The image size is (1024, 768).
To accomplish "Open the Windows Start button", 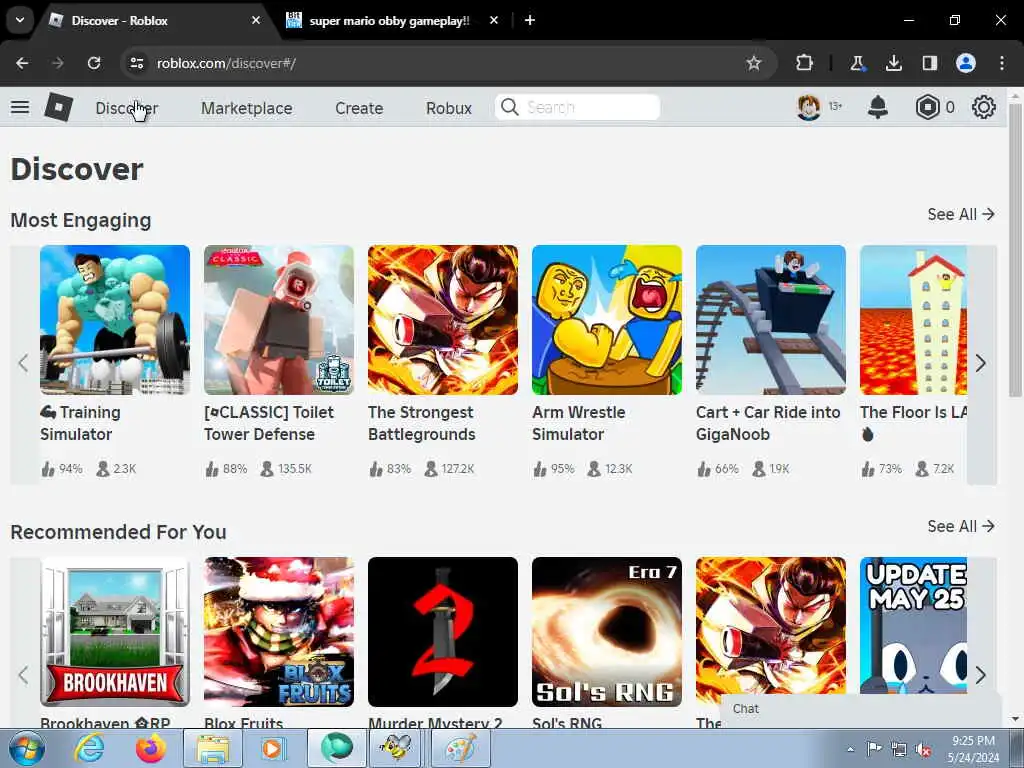I will coord(26,748).
